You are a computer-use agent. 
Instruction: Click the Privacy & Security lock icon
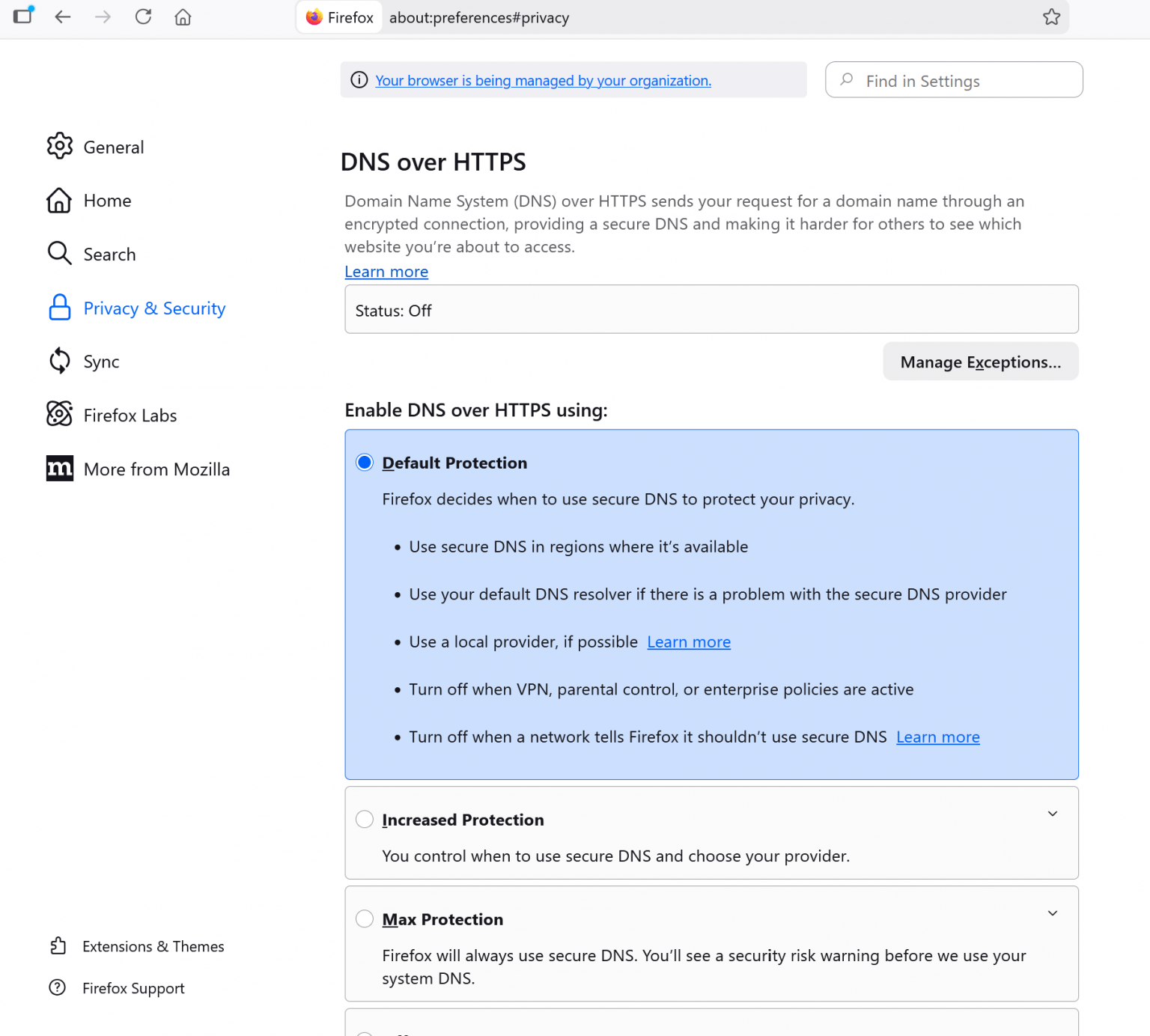coord(59,308)
